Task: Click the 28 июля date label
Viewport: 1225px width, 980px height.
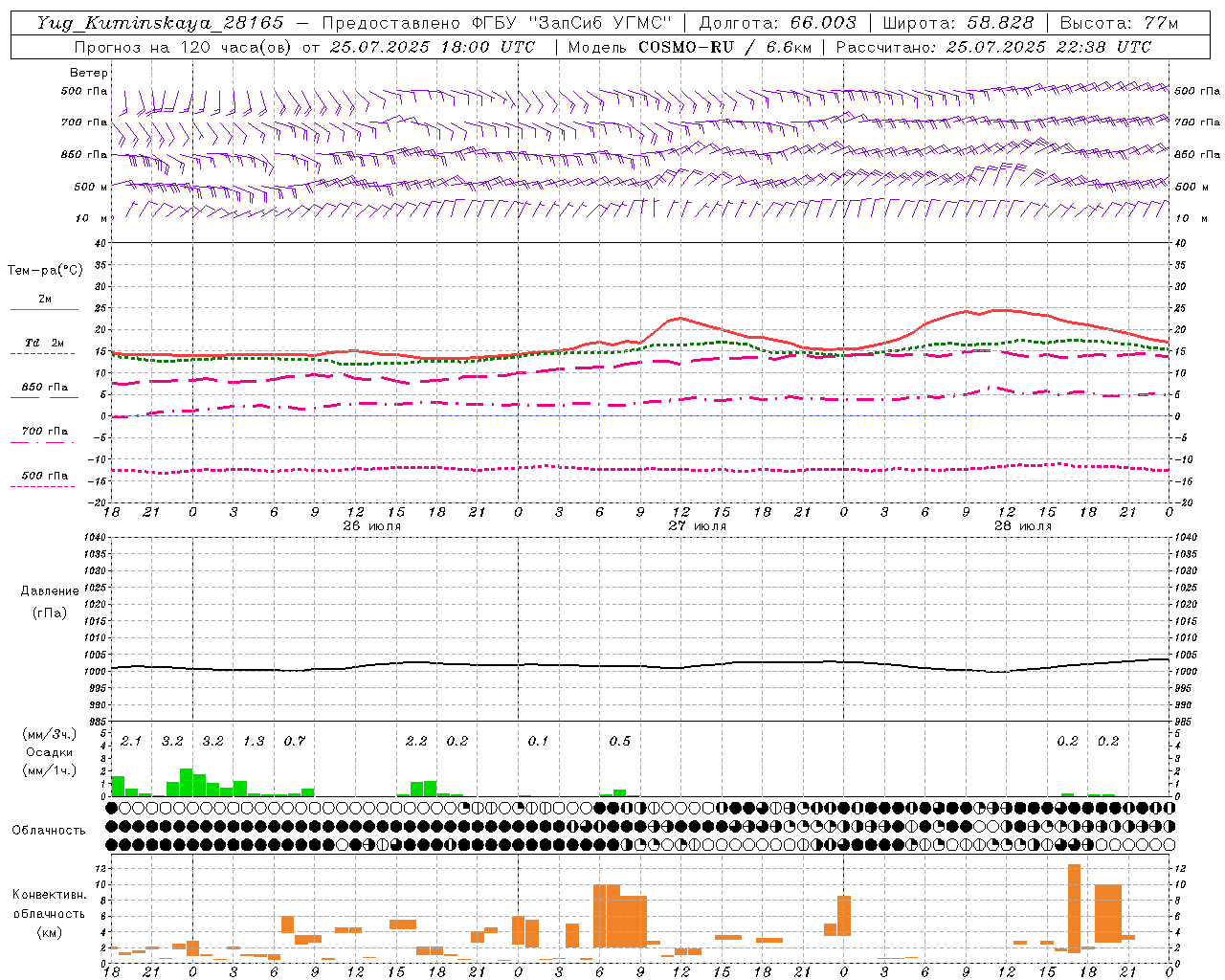Action: point(1023,526)
